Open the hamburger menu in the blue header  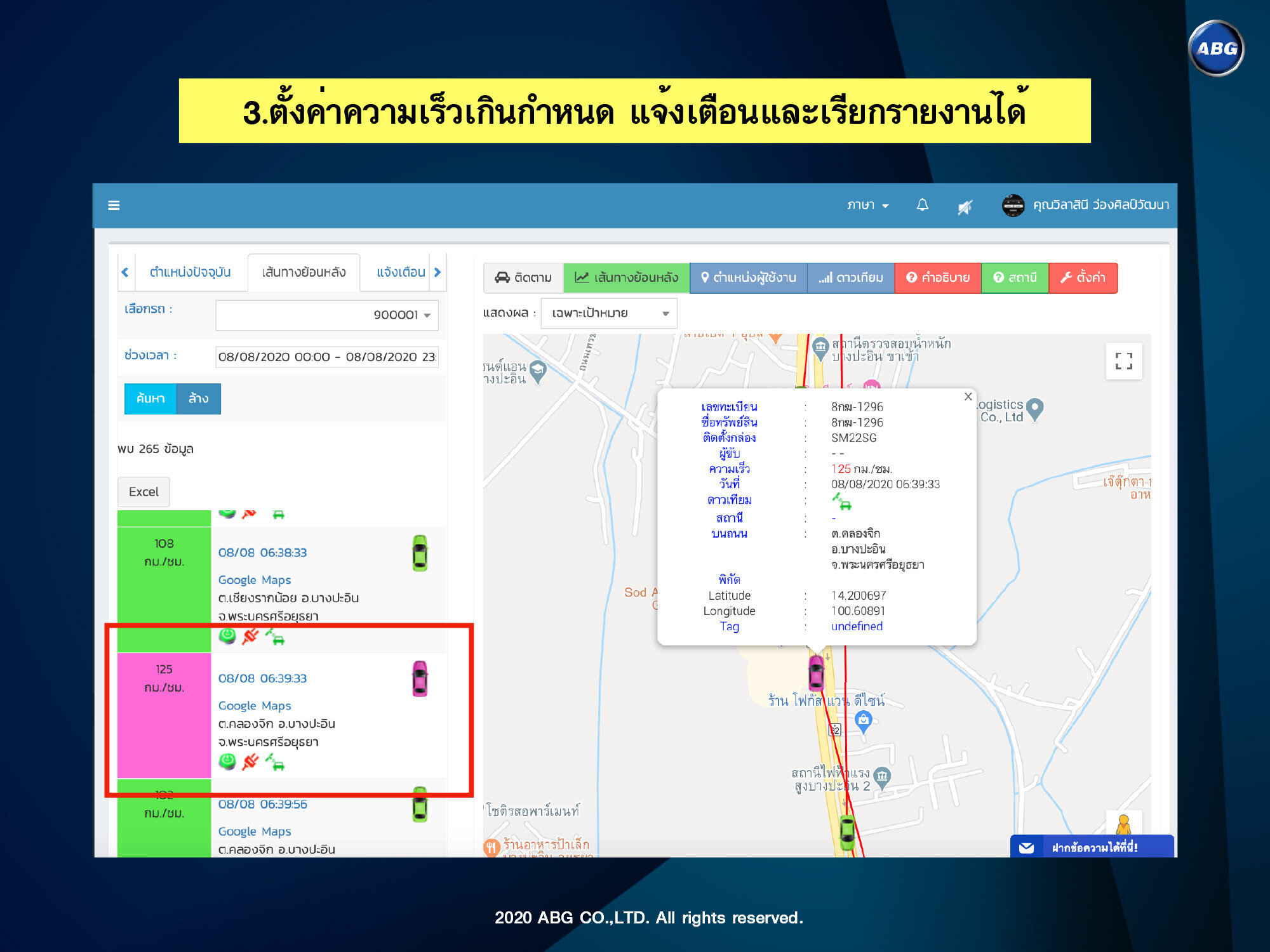(114, 205)
